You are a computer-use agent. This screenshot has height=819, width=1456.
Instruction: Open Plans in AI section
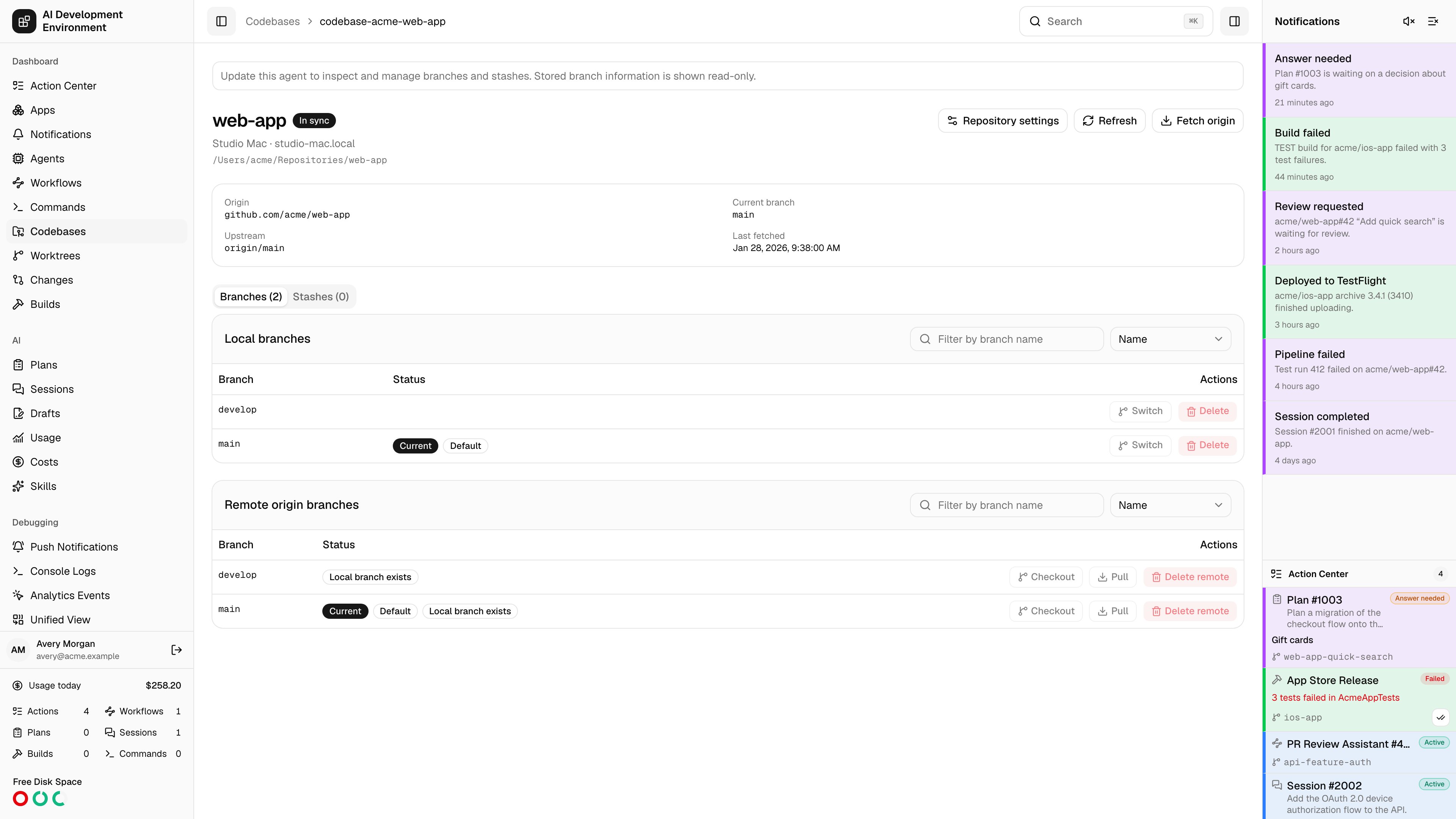97,365
